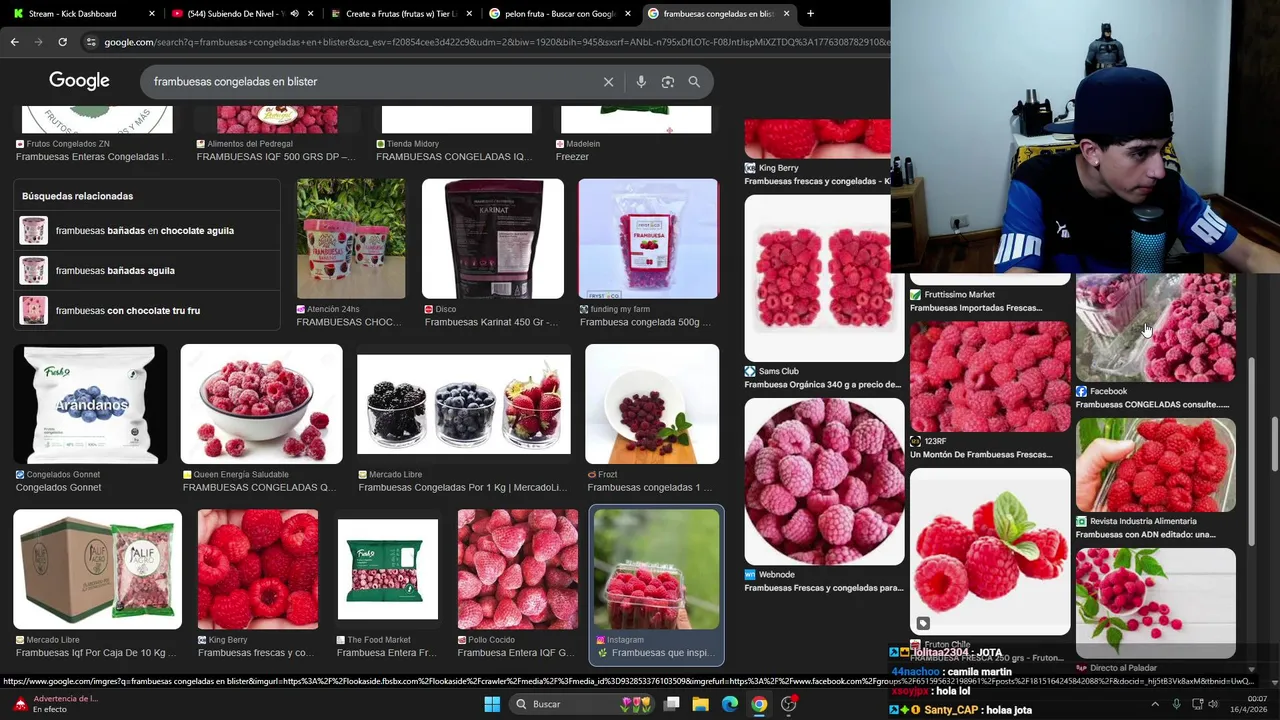Open Windows Start menu

pyautogui.click(x=492, y=704)
